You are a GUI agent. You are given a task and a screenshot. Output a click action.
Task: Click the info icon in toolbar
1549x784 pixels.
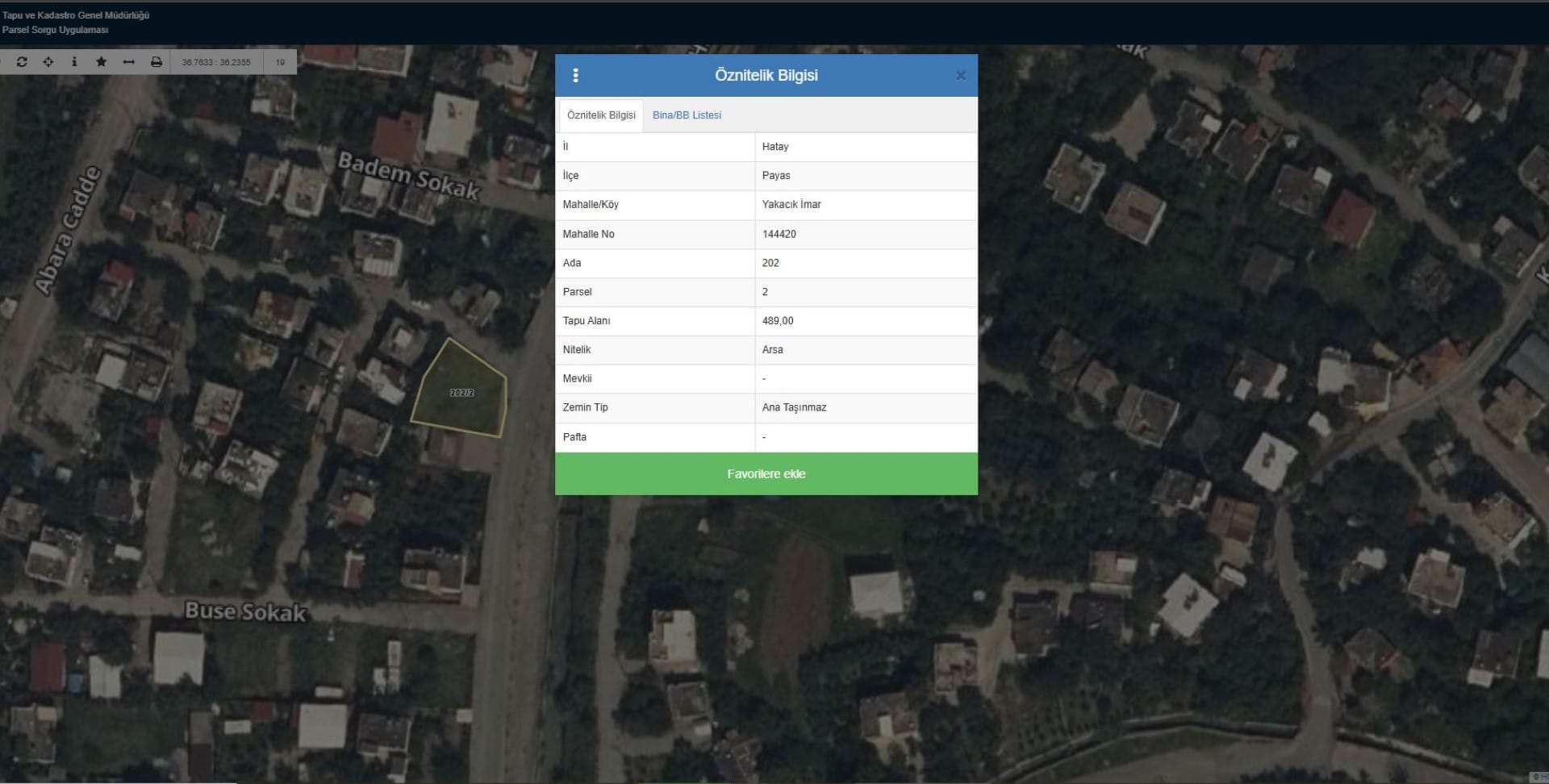coord(74,62)
